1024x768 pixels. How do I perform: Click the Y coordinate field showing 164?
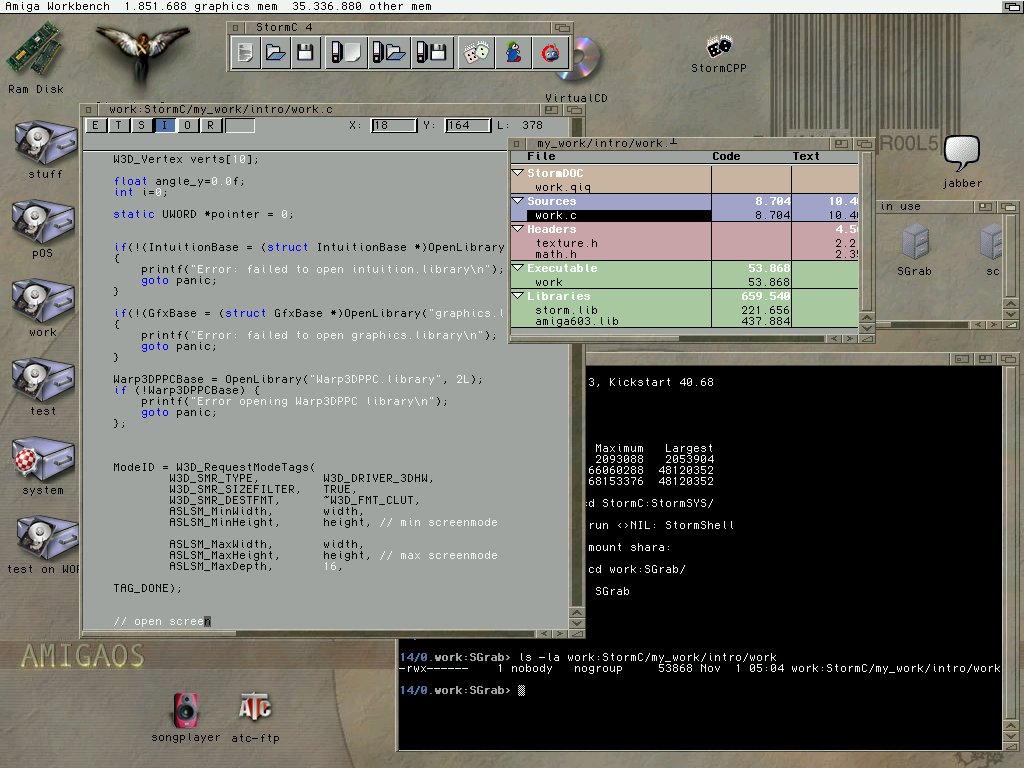[x=468, y=125]
